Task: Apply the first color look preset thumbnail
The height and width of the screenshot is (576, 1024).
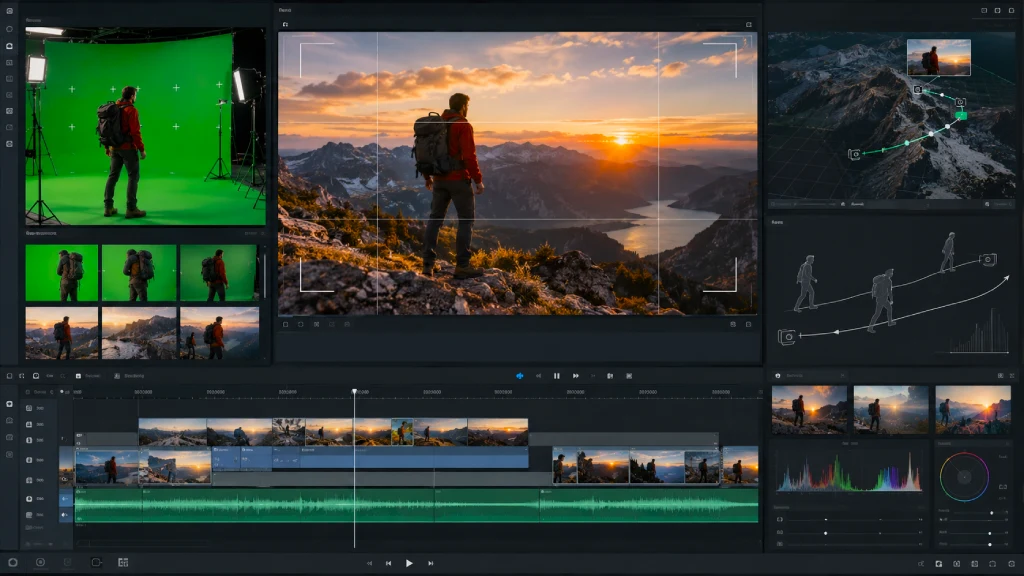Action: (x=809, y=409)
